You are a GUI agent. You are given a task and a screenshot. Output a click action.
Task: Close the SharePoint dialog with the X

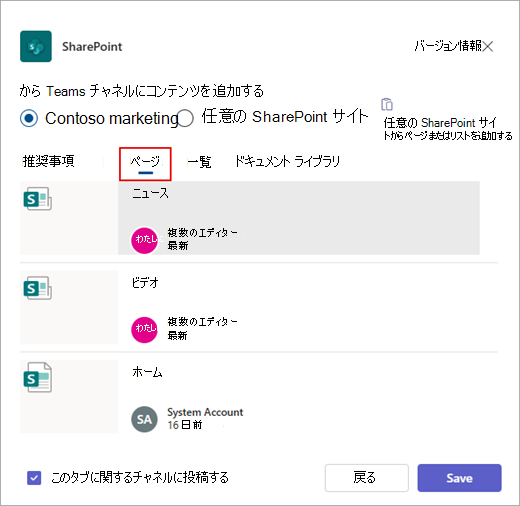[488, 46]
